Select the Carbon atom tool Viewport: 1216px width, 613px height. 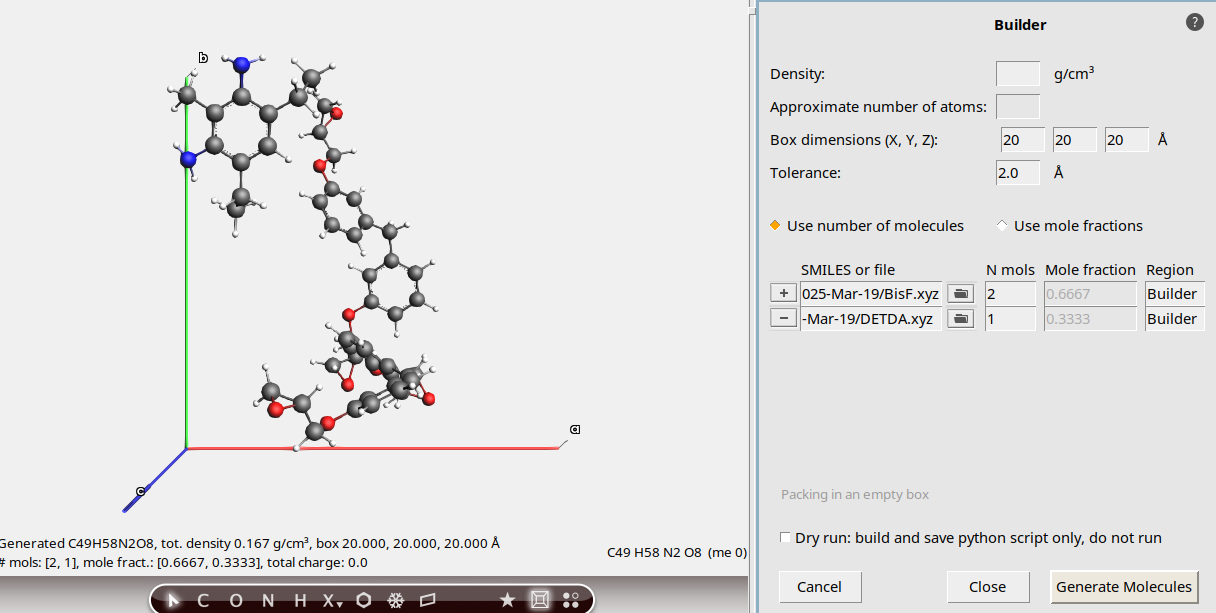pos(202,600)
